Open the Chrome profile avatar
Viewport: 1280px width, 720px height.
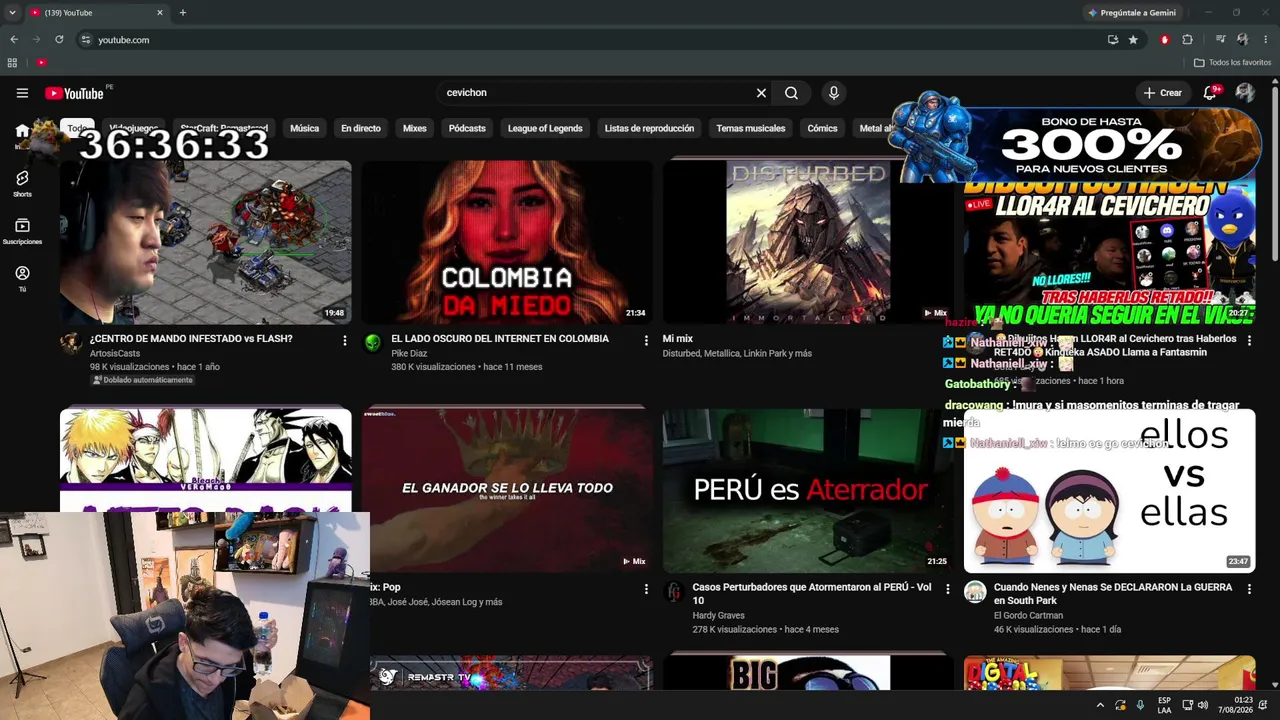click(1242, 40)
